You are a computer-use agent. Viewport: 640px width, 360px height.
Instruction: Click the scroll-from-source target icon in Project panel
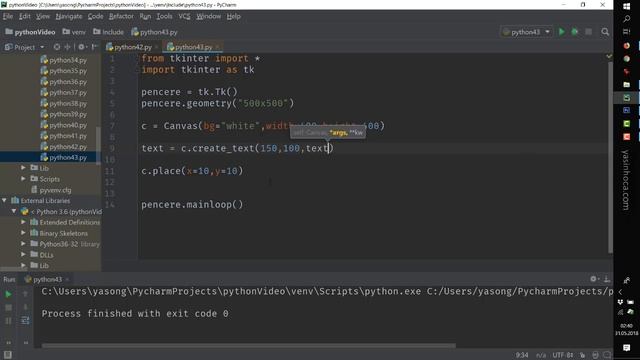[57, 47]
